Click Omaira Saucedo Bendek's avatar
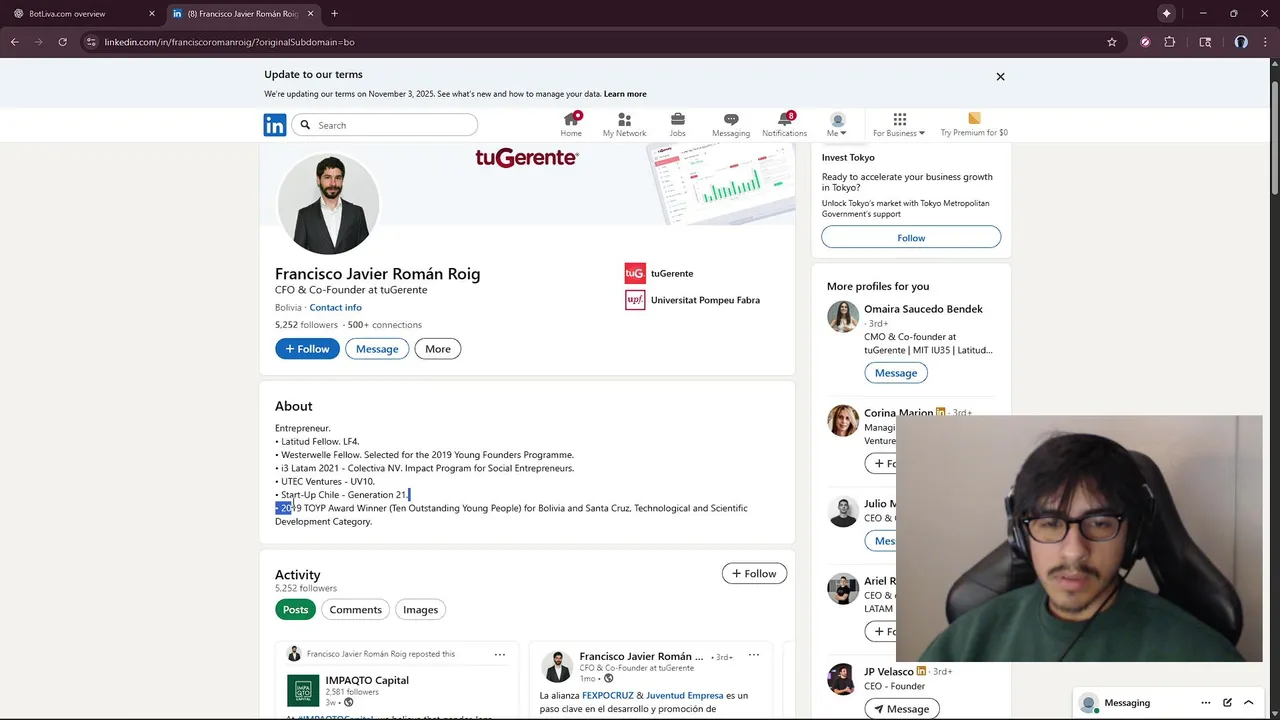This screenshot has width=1280, height=720. point(843,316)
